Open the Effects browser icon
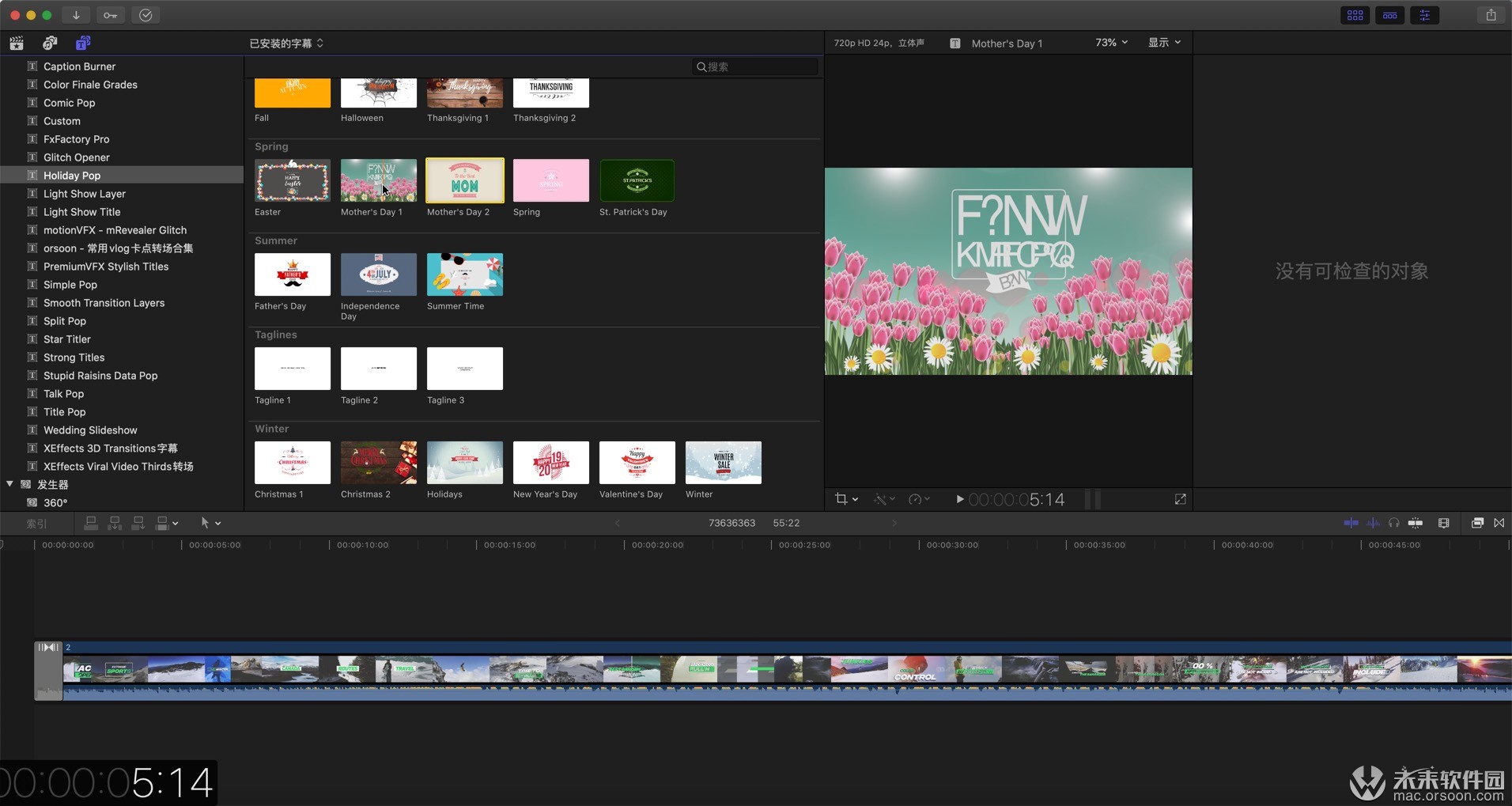The image size is (1512, 806). click(1476, 523)
